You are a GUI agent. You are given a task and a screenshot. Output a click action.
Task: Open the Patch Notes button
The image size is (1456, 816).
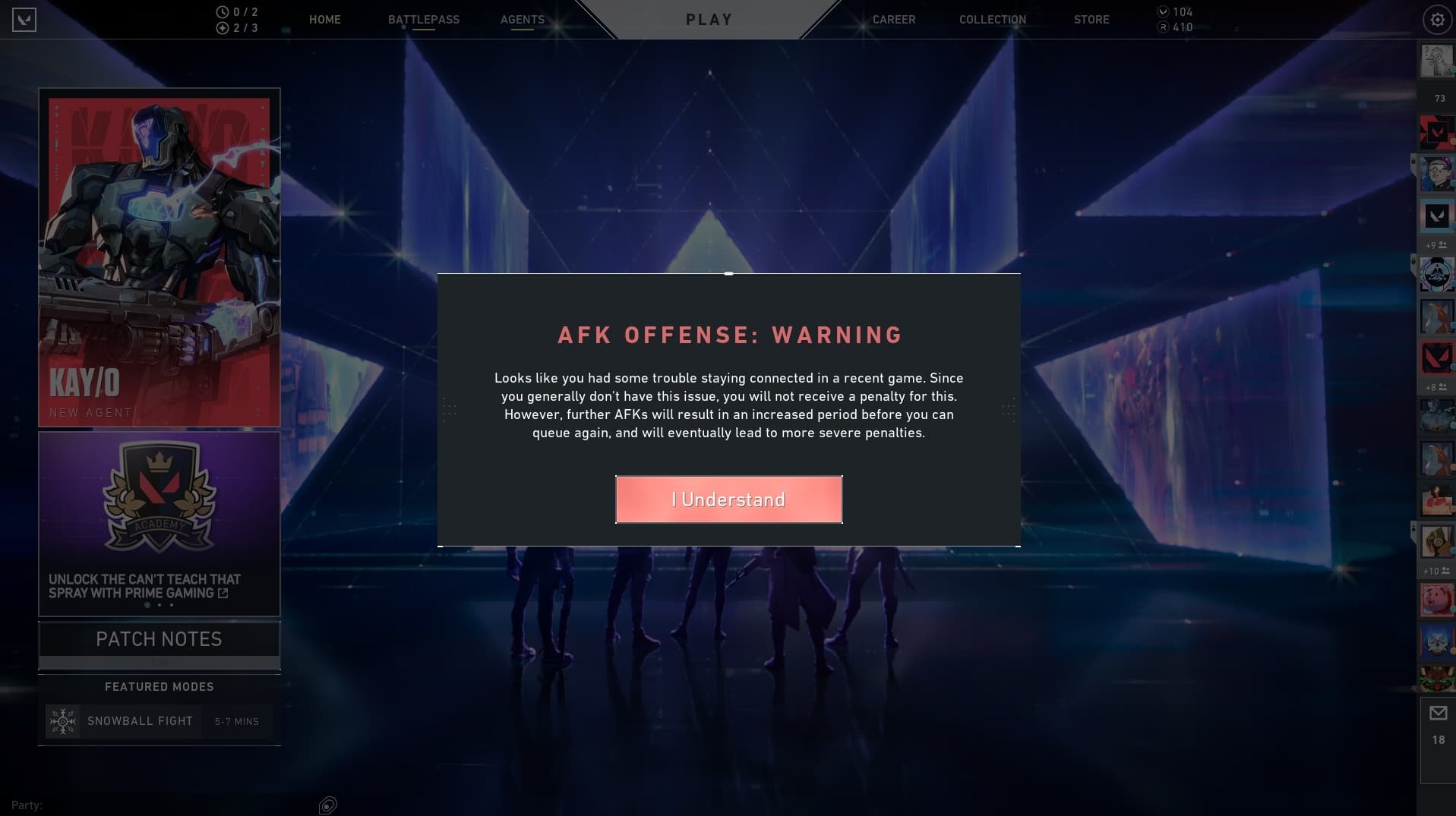159,639
